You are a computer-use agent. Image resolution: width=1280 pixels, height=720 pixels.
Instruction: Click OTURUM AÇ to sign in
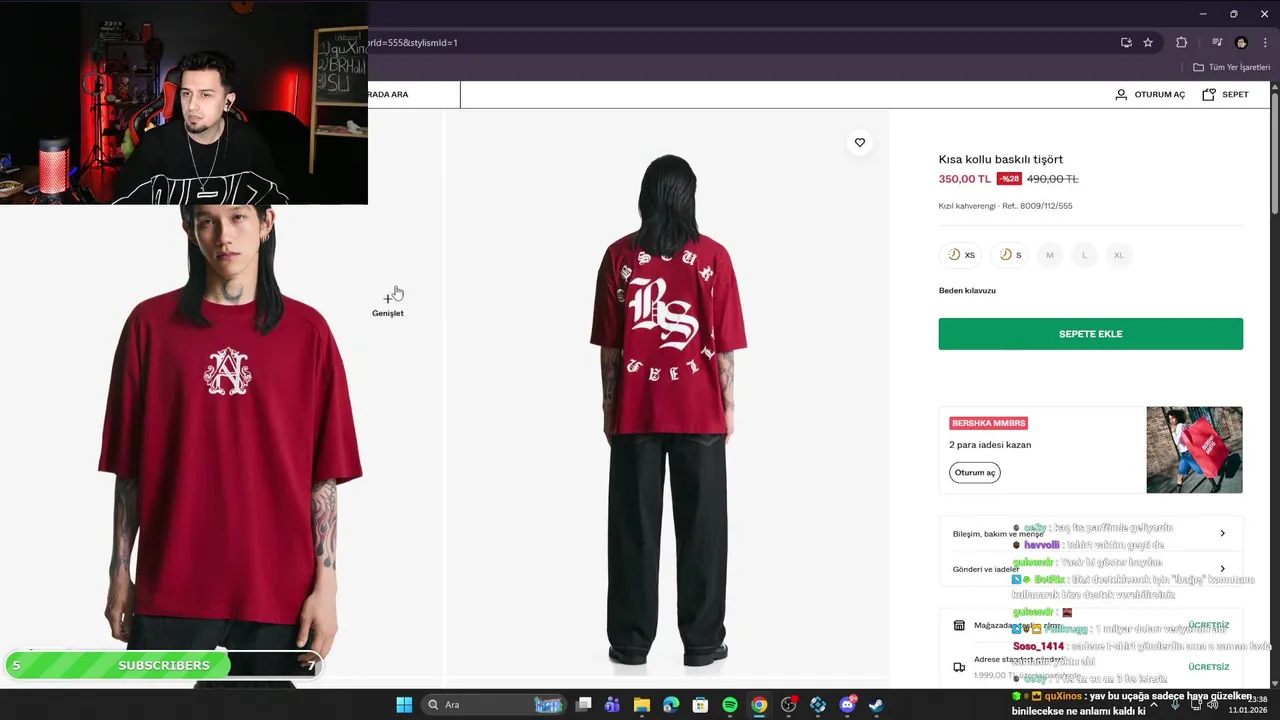point(1159,95)
